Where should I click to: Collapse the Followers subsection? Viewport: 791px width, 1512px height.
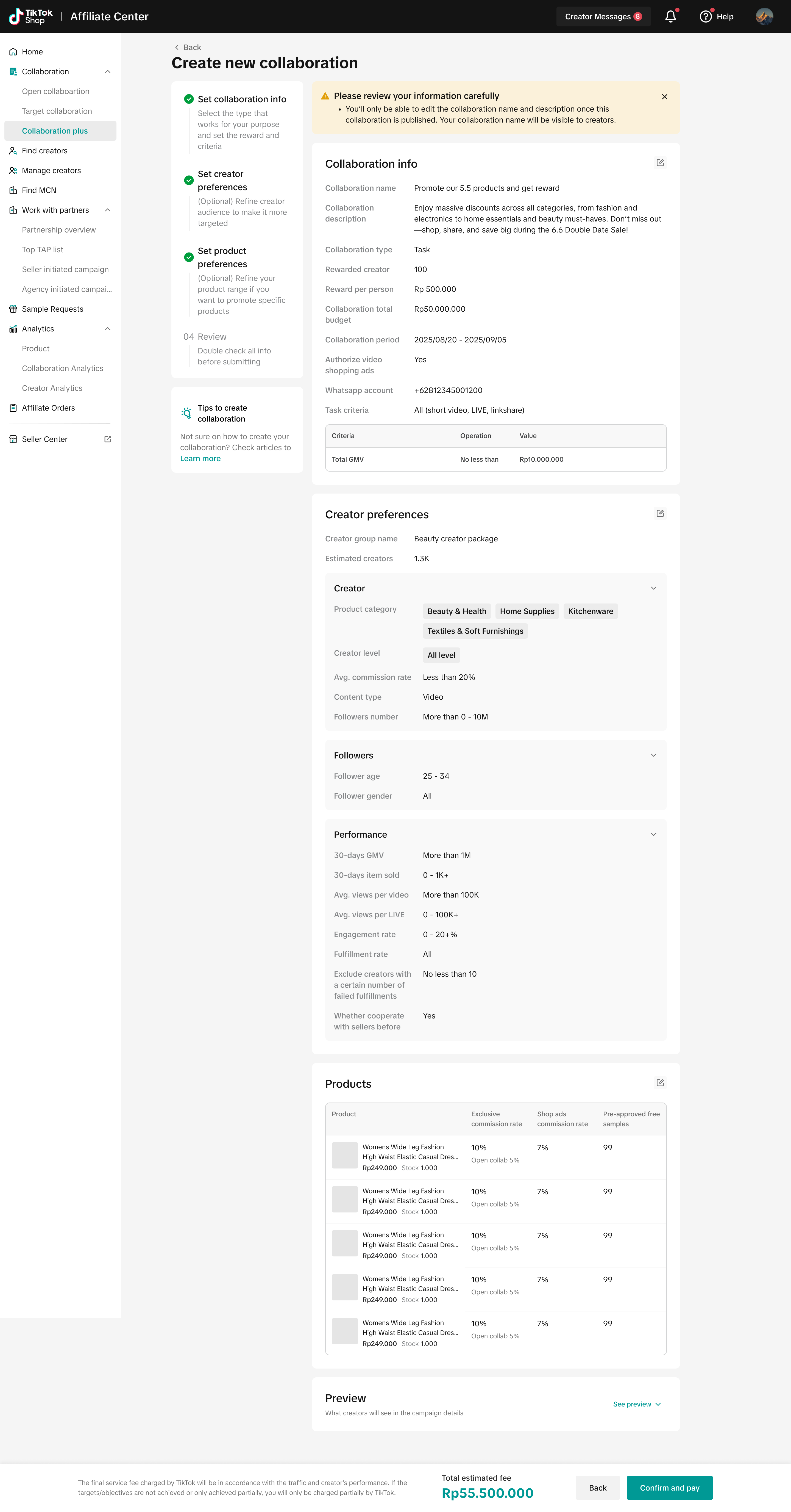point(653,755)
